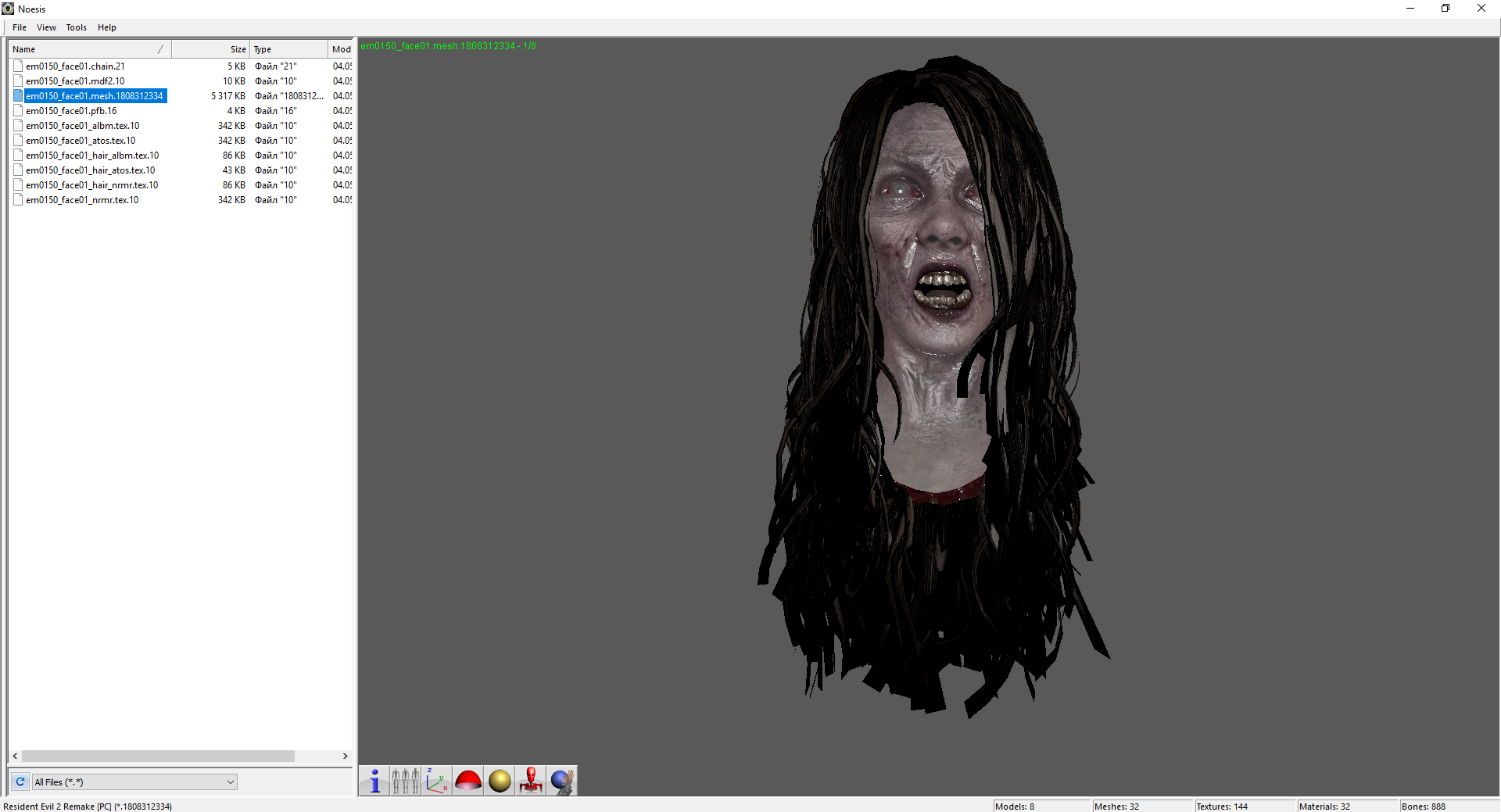Click the Mod column header

(x=341, y=49)
